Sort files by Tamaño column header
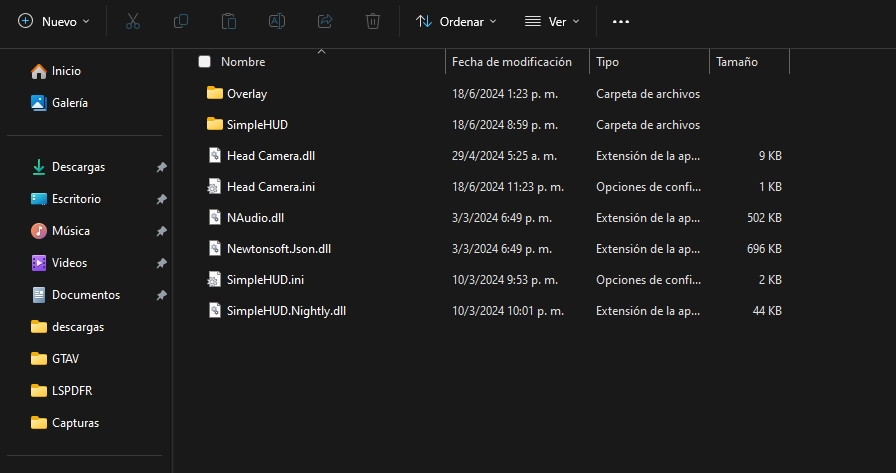Screen dimensions: 896x473 point(737,62)
